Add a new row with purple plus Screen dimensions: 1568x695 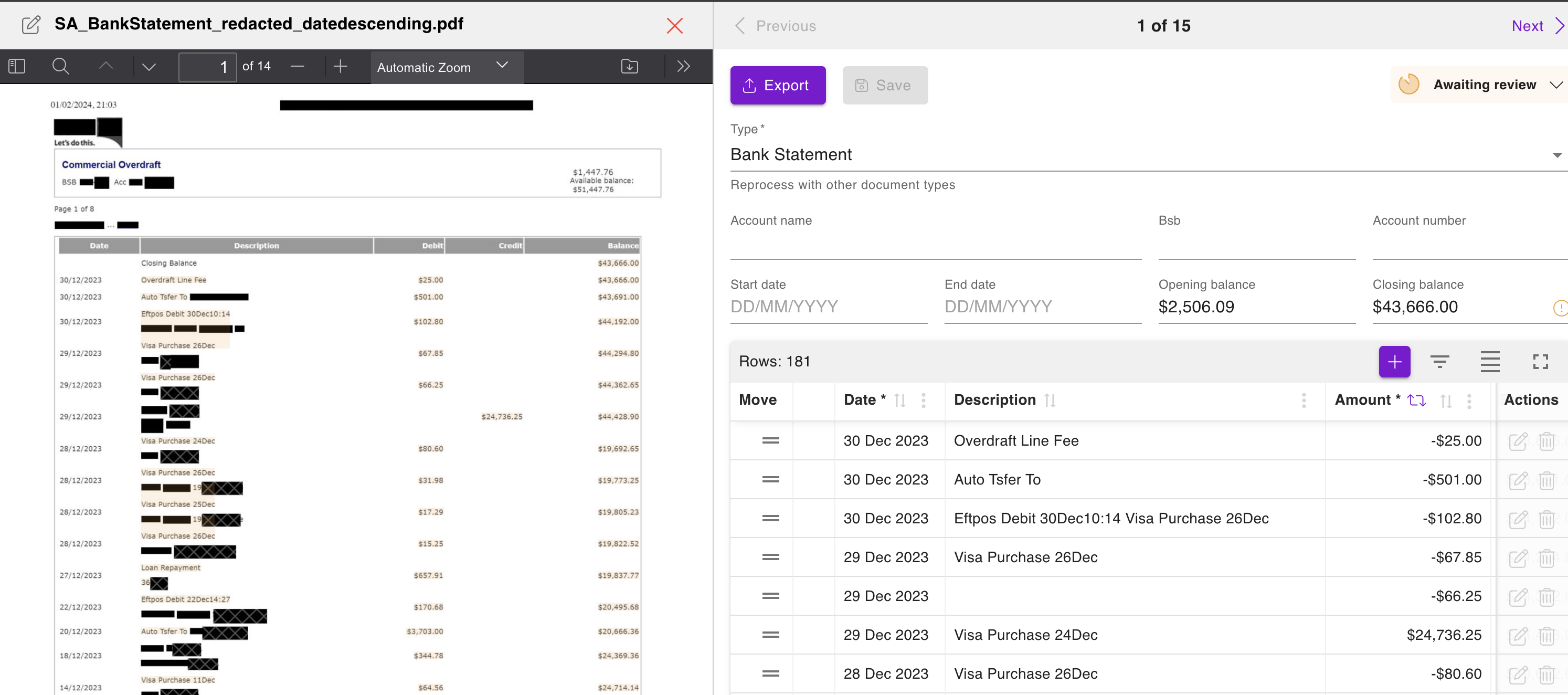coord(1394,362)
